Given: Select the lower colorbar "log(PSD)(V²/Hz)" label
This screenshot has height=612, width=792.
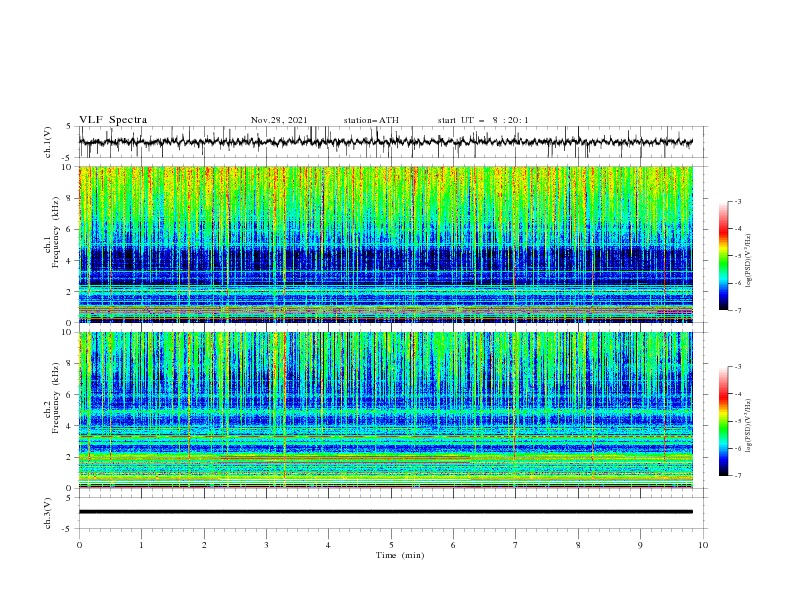Looking at the screenshot, I should pos(749,426).
